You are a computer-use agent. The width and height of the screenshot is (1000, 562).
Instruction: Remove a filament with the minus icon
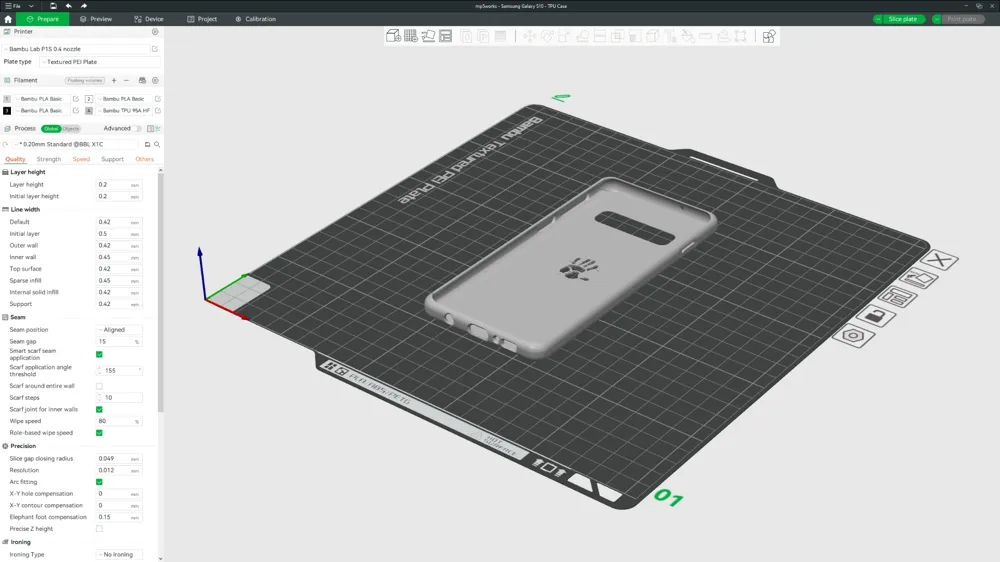click(126, 80)
